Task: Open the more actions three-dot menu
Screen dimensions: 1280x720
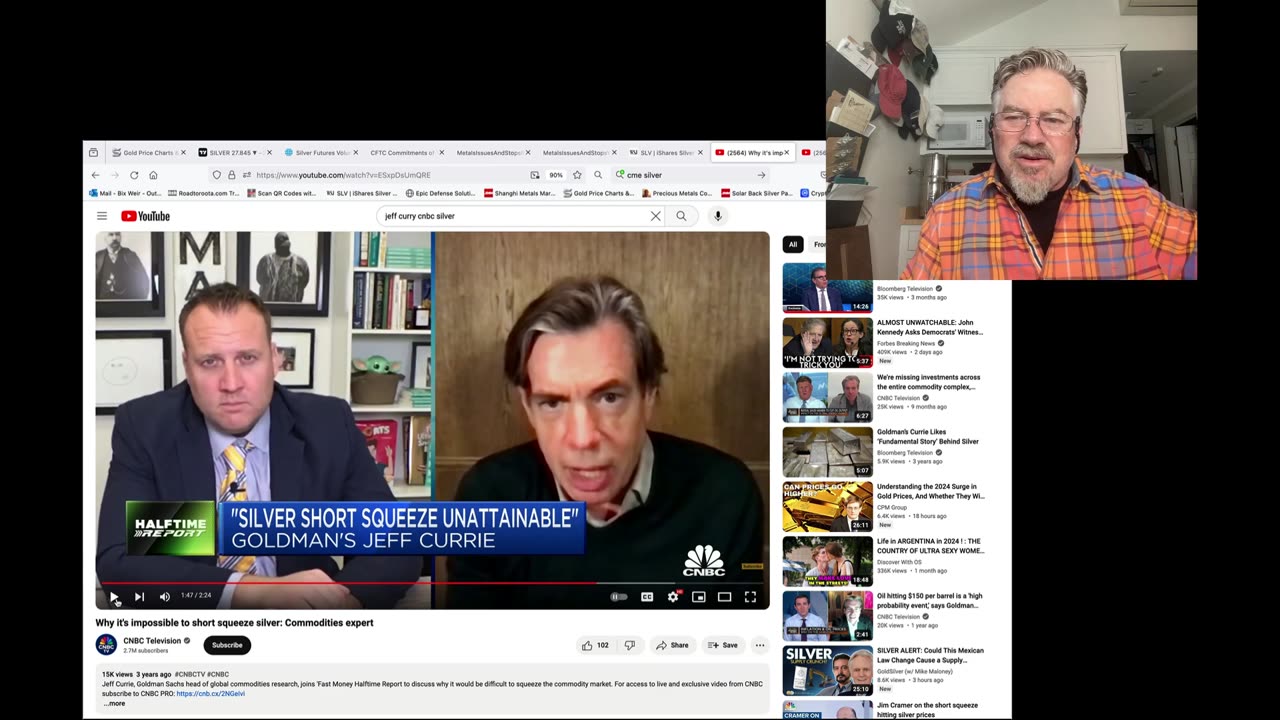Action: pyautogui.click(x=760, y=645)
